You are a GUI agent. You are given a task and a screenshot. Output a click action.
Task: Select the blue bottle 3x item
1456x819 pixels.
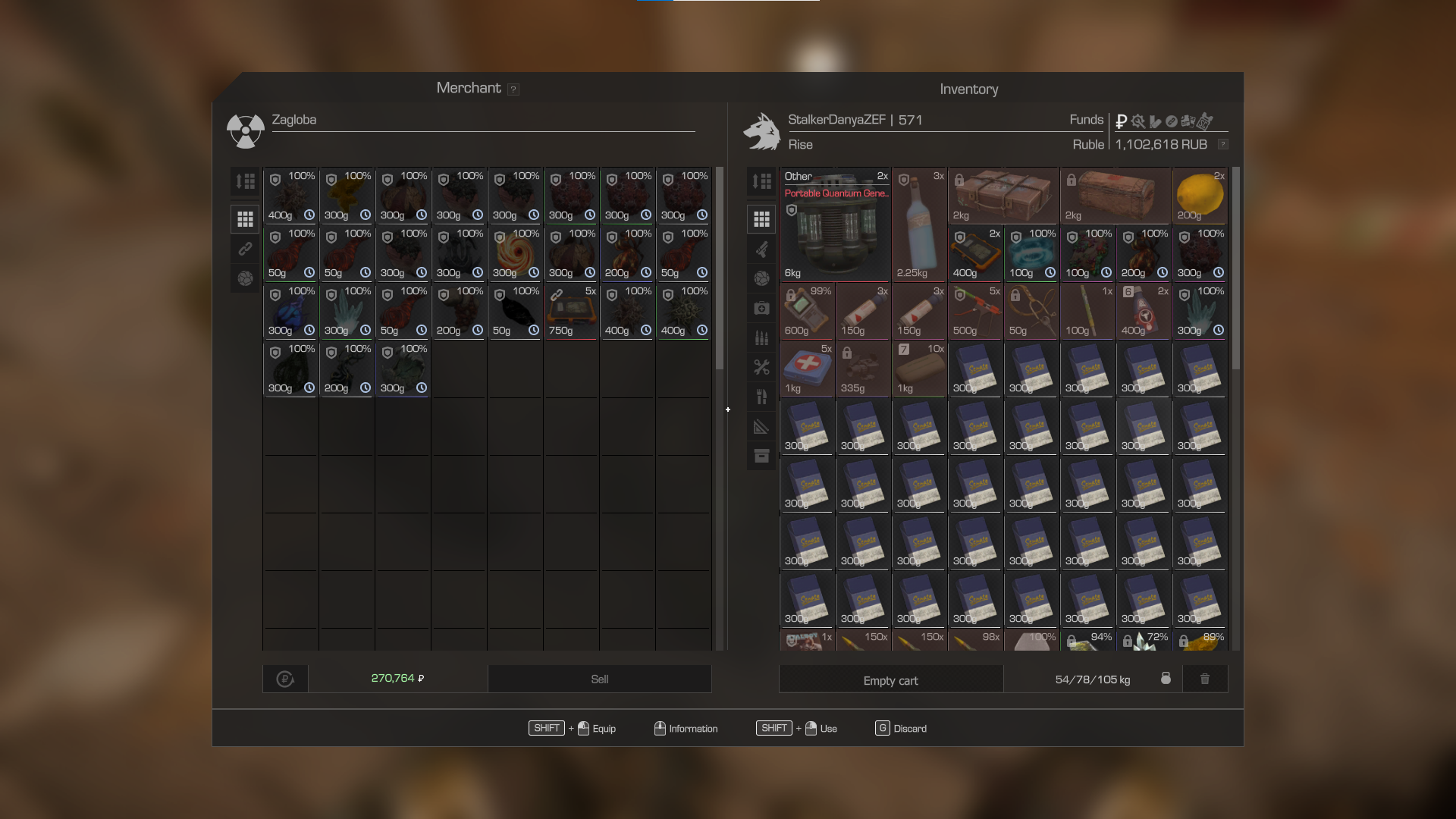[919, 224]
